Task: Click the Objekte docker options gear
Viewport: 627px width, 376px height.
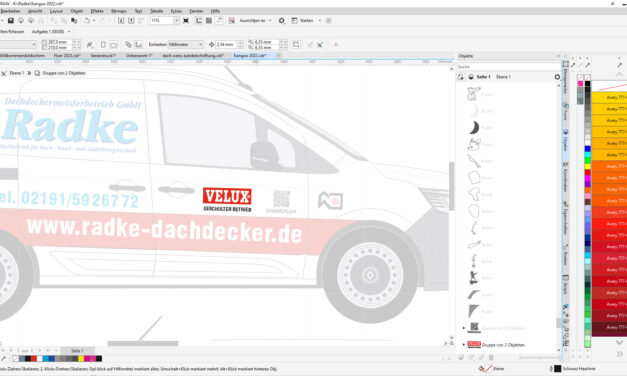Action: pos(557,77)
